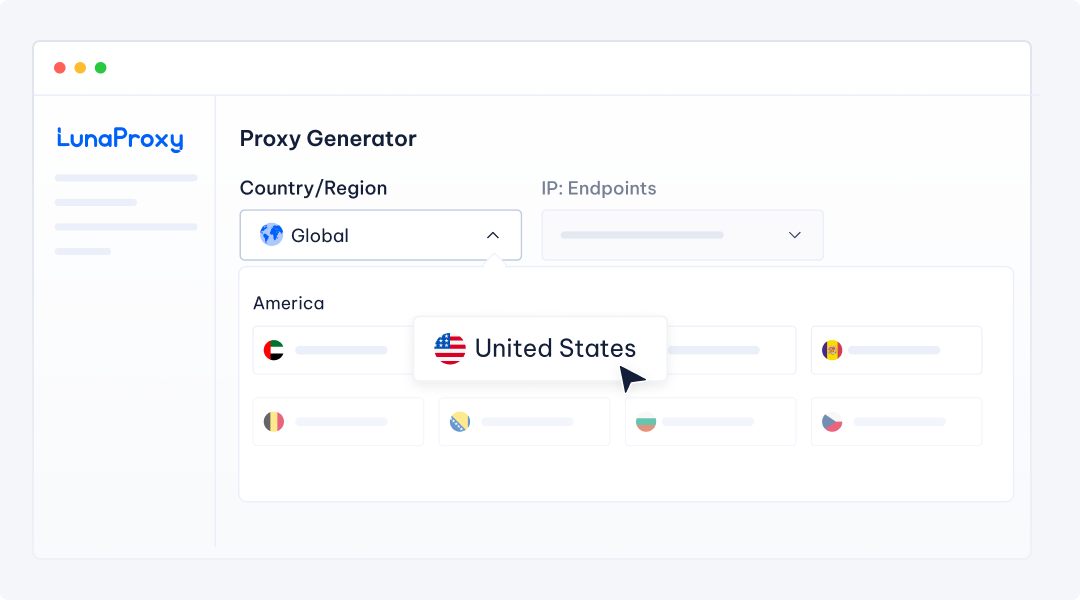Viewport: 1080px width, 600px height.
Task: Click the red close window button
Action: click(60, 68)
